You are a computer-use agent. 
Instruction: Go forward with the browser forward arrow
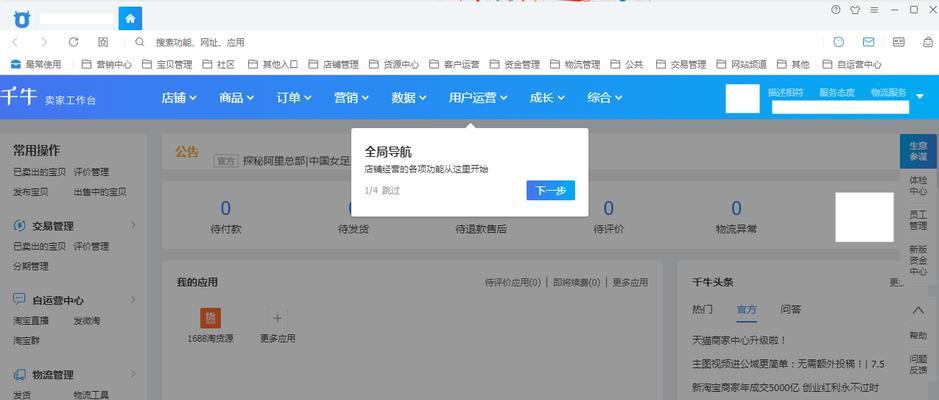tap(44, 42)
